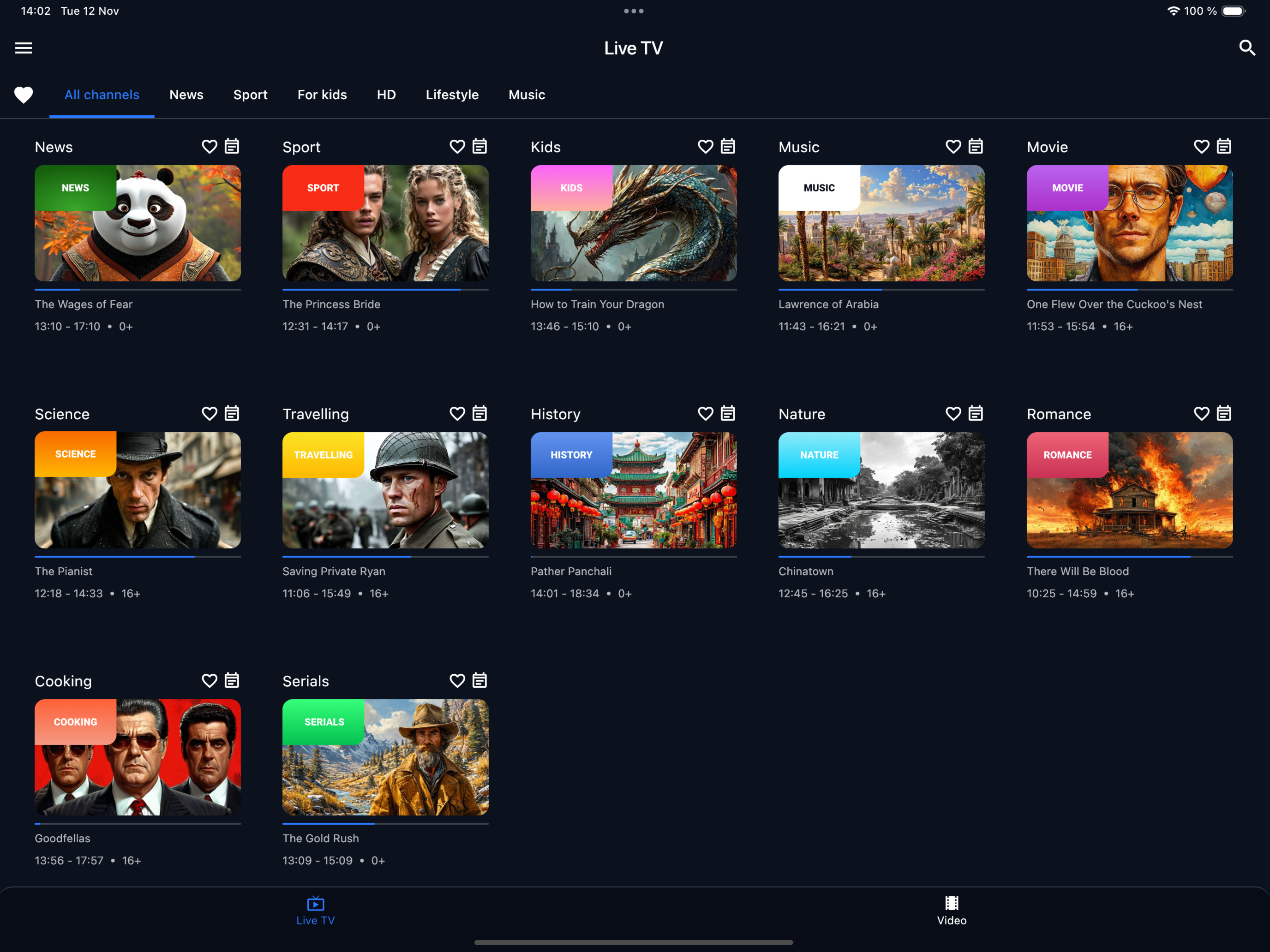Open the Movie channel thumbnail
Viewport: 1270px width, 952px height.
click(x=1129, y=223)
